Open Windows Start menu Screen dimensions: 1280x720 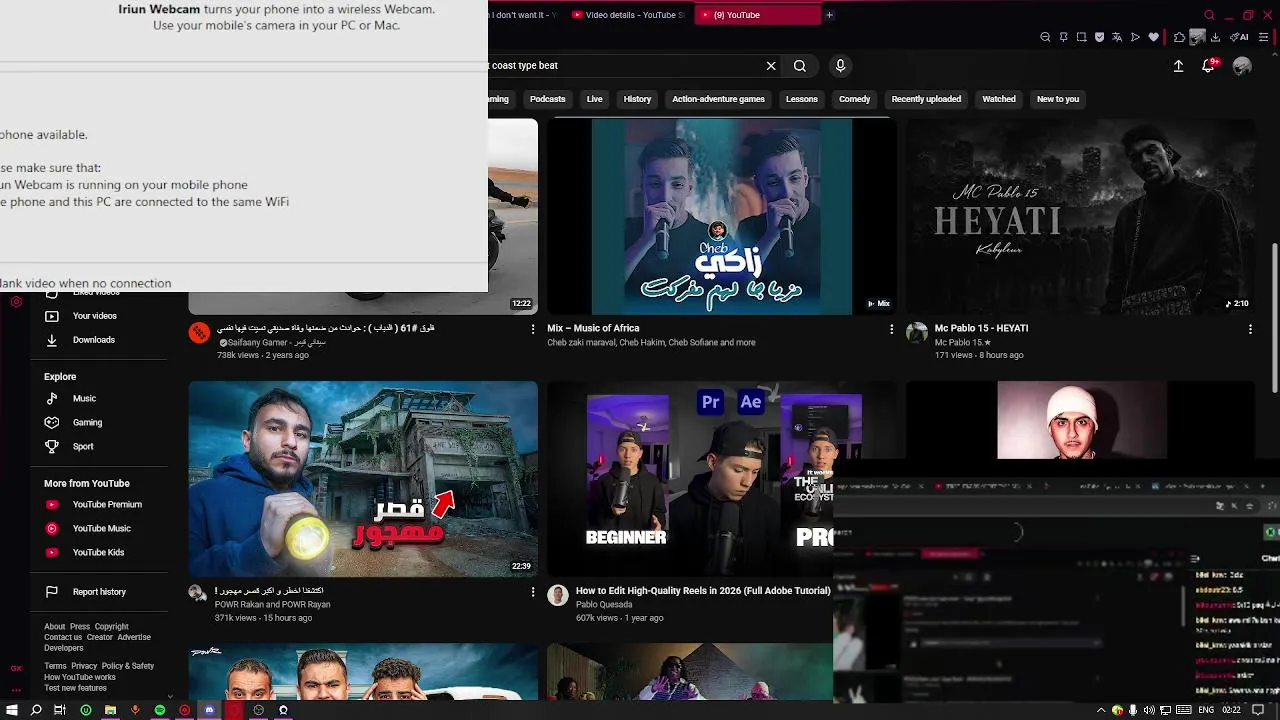point(12,710)
